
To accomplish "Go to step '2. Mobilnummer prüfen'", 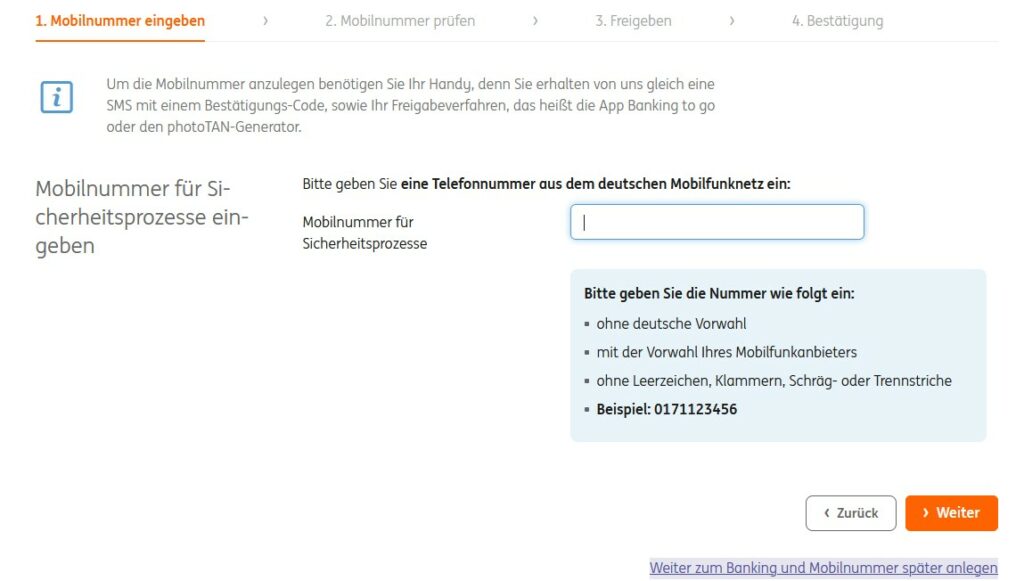I will coord(400,21).
